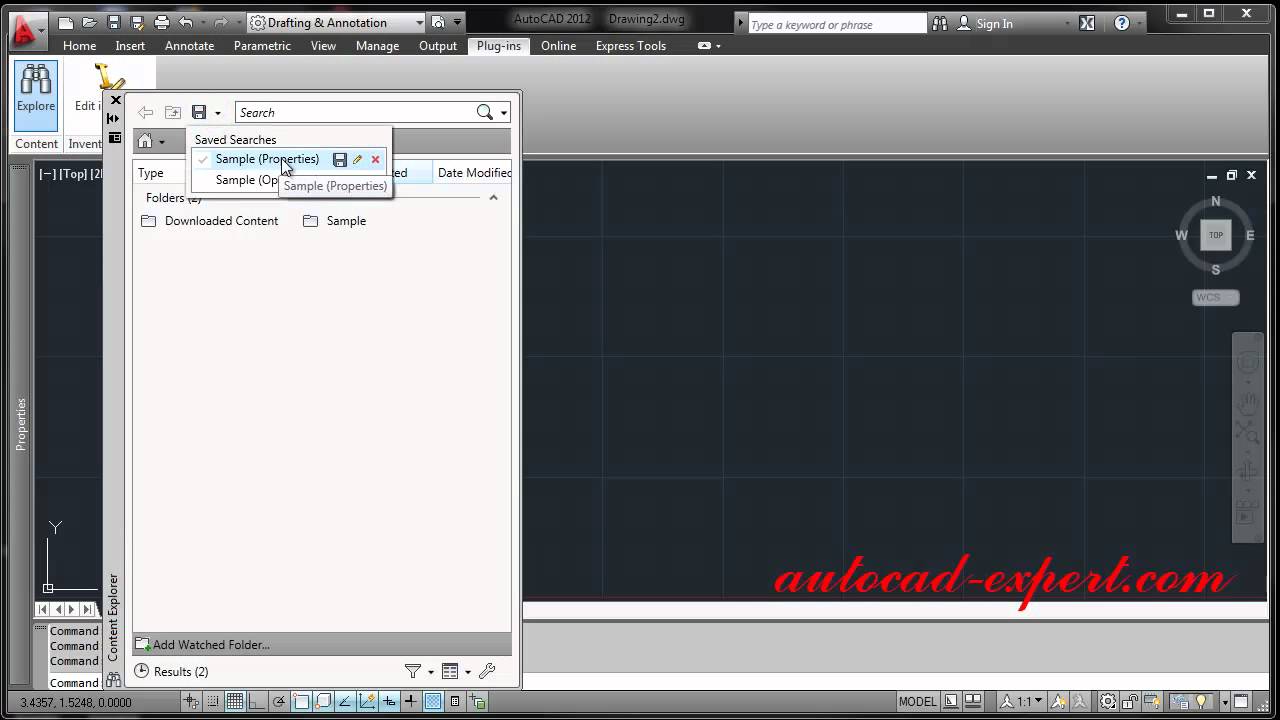Click the back arrow in Content Explorer
Screen dimensions: 1280x720
[x=146, y=113]
